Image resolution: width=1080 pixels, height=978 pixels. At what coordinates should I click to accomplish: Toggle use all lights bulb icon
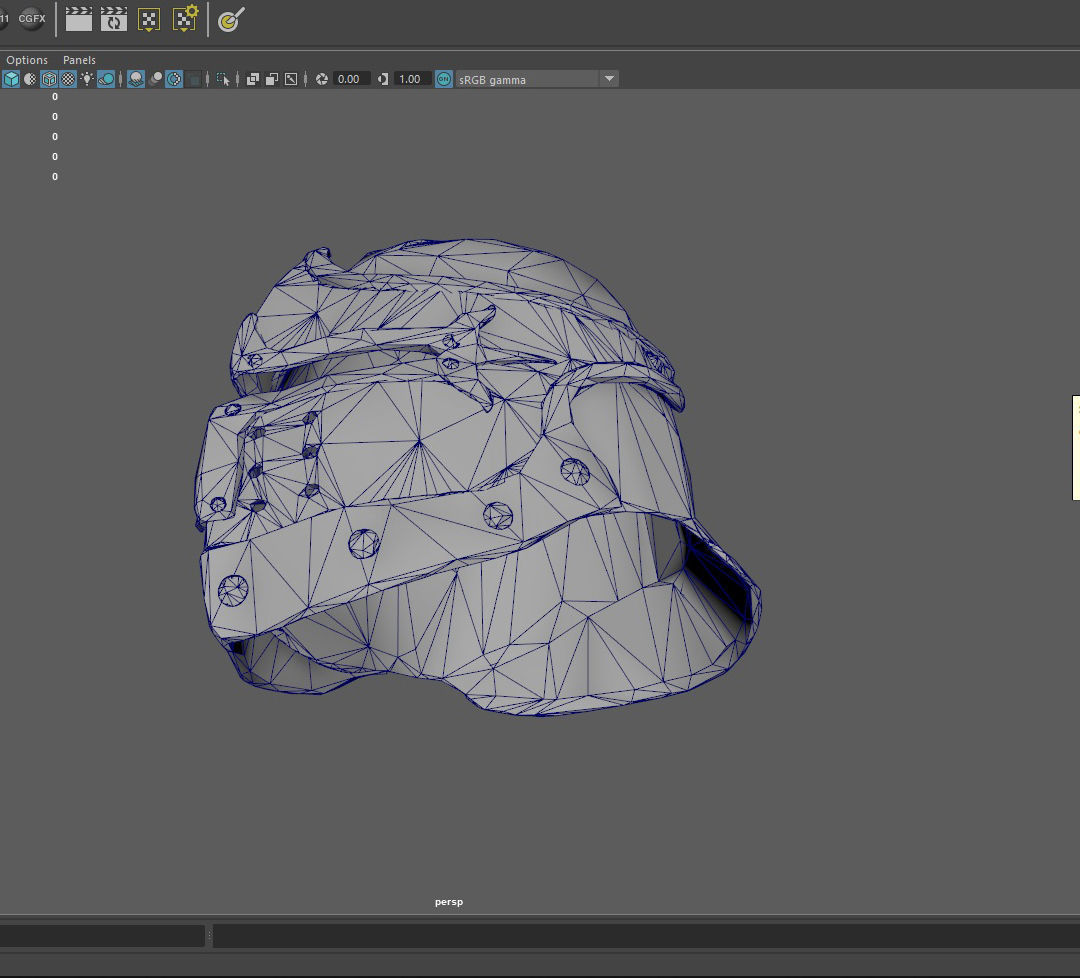tap(87, 79)
